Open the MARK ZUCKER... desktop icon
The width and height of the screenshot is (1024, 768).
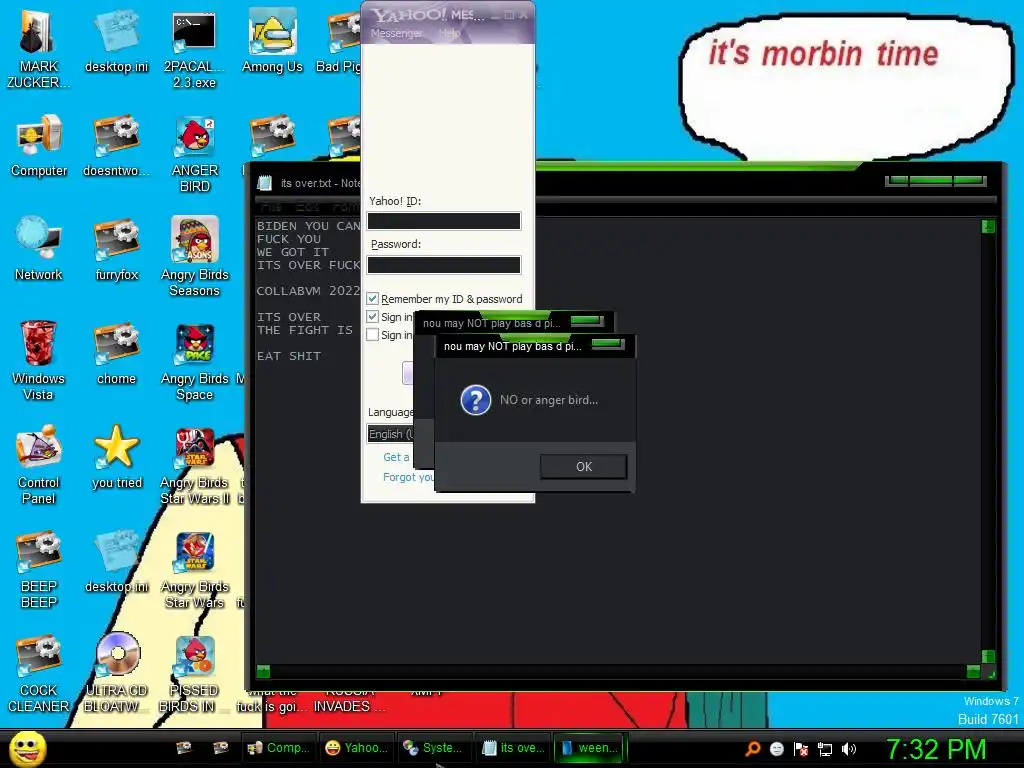click(x=38, y=50)
